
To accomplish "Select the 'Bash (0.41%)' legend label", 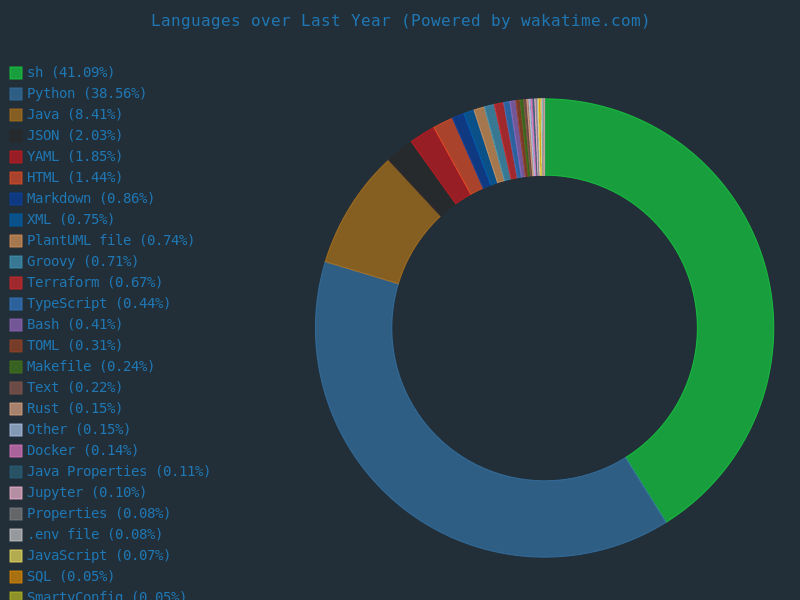I will [x=75, y=324].
